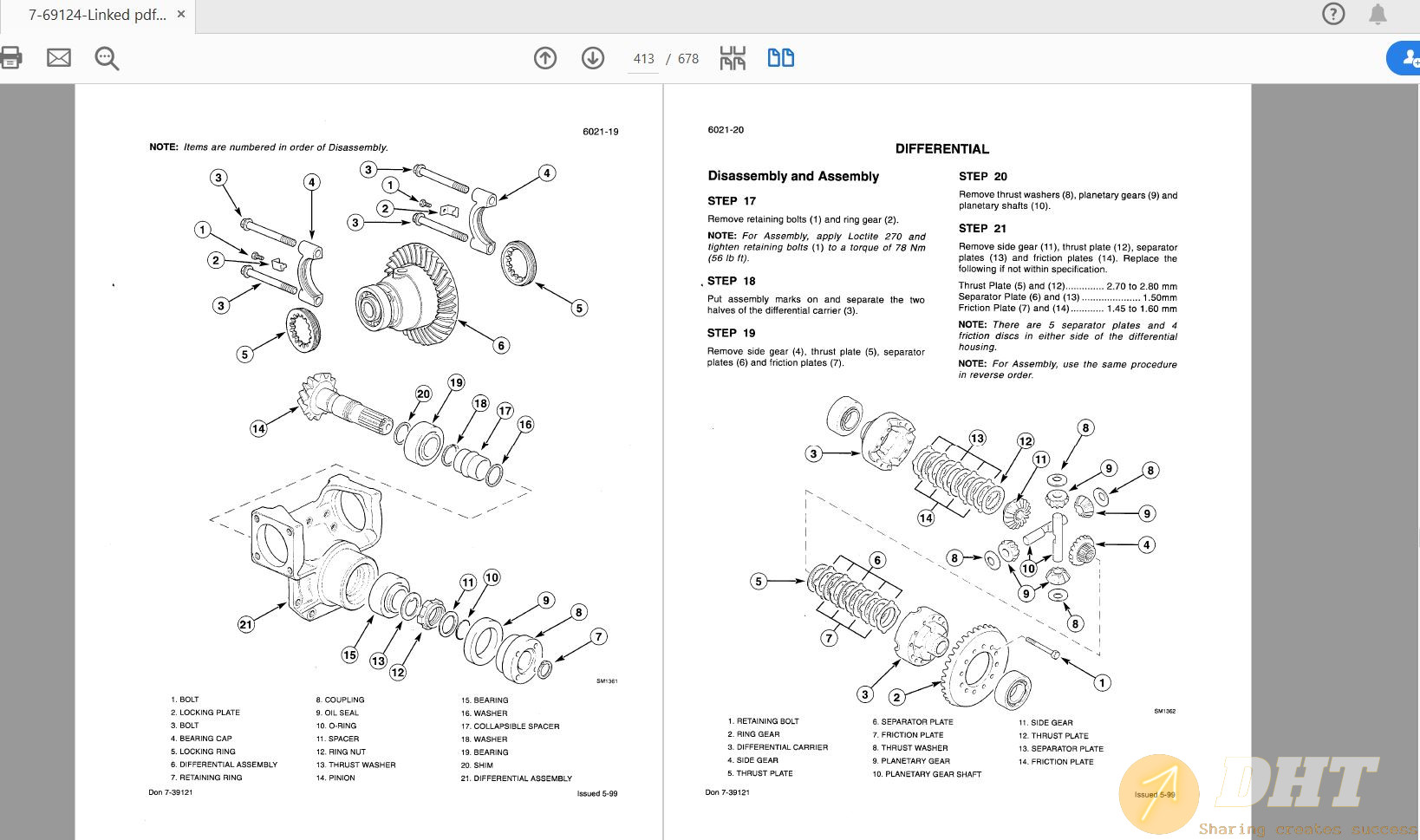Viewport: 1420px width, 840px height.
Task: Open the marquee zoom magnifier tool
Action: (106, 58)
